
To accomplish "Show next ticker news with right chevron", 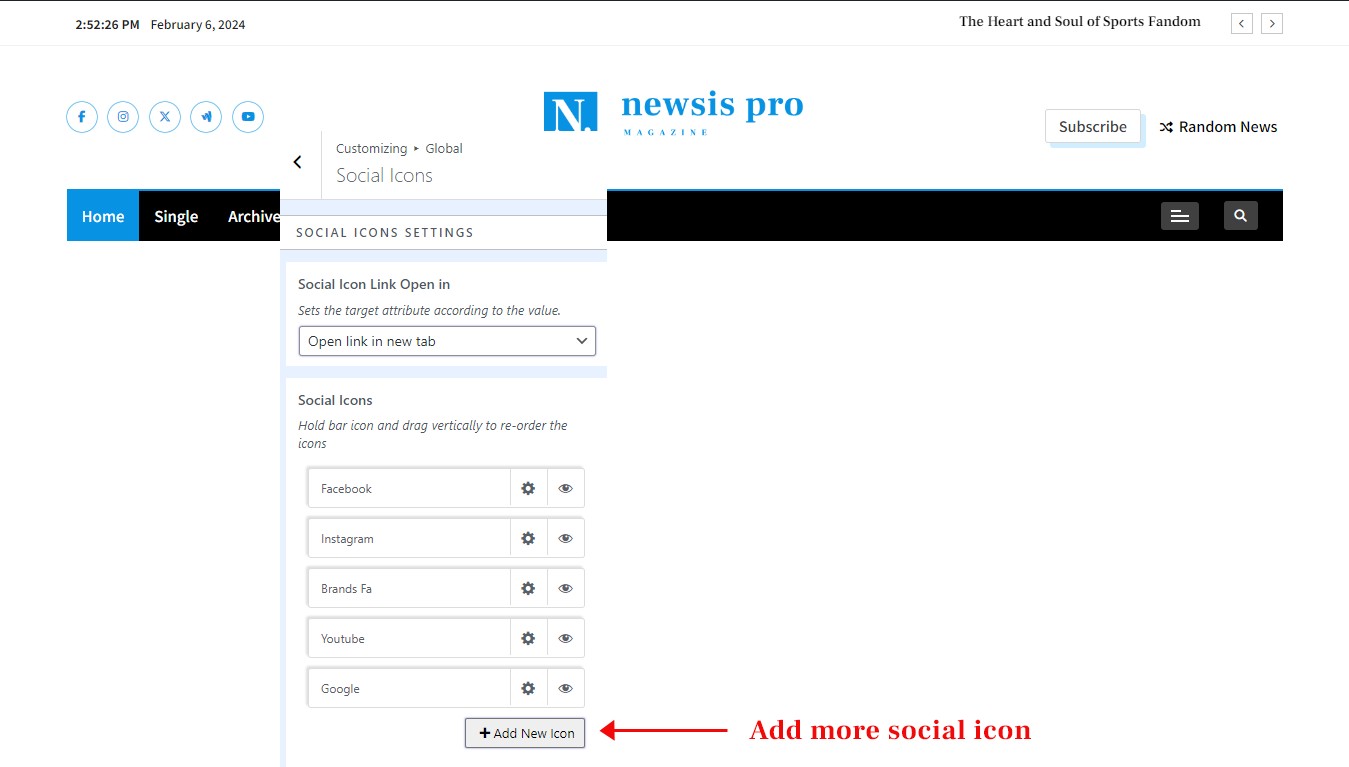I will point(1271,23).
